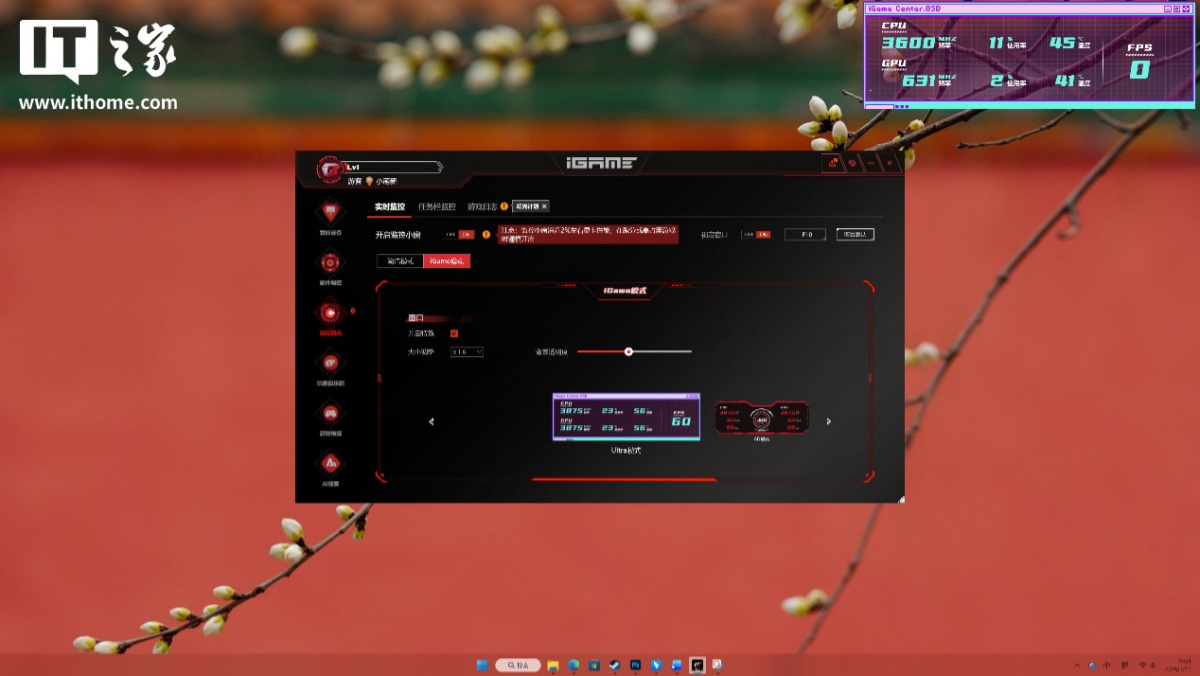This screenshot has width=1200, height=676.
Task: Switch to the 游戏日志 tab
Action: point(482,207)
